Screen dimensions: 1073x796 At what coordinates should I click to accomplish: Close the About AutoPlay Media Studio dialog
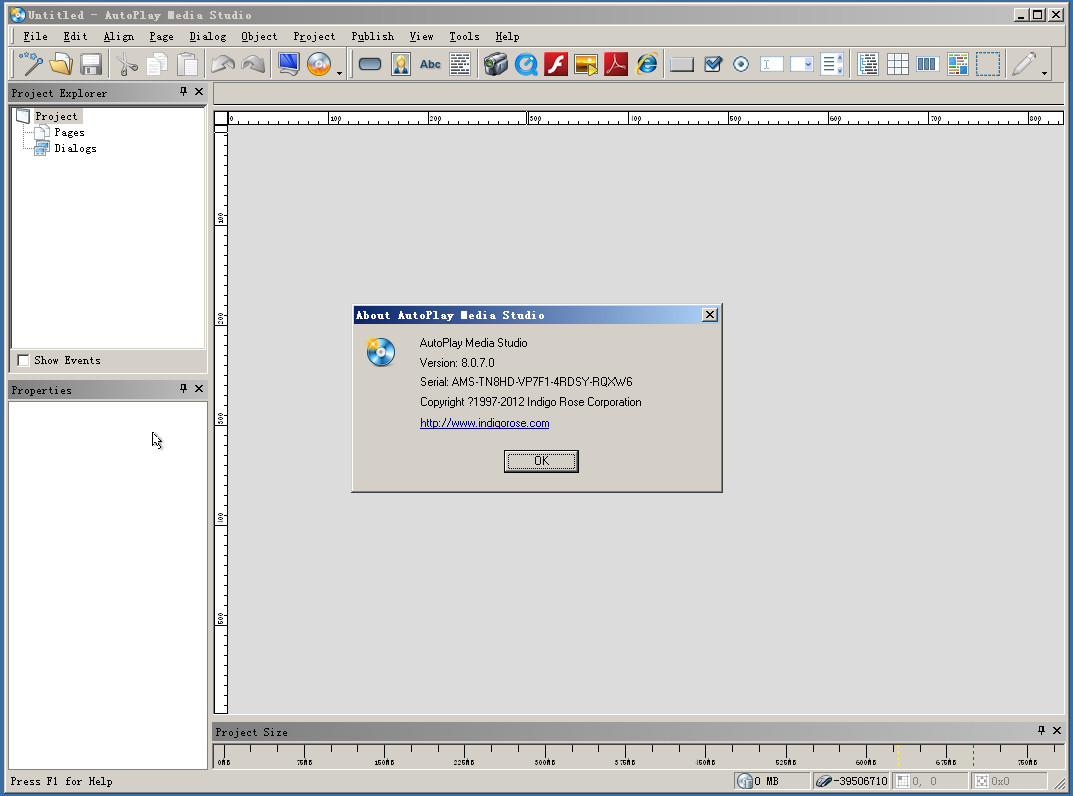coord(710,314)
